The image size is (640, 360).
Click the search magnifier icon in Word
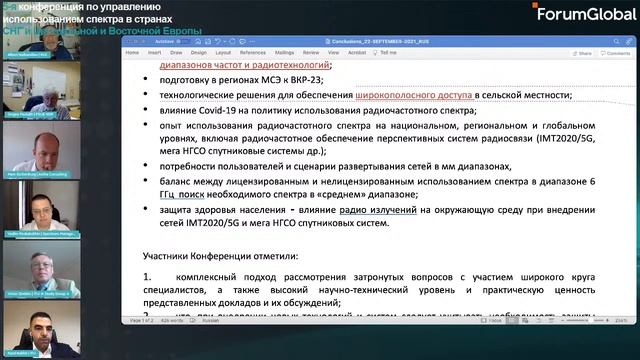point(616,42)
